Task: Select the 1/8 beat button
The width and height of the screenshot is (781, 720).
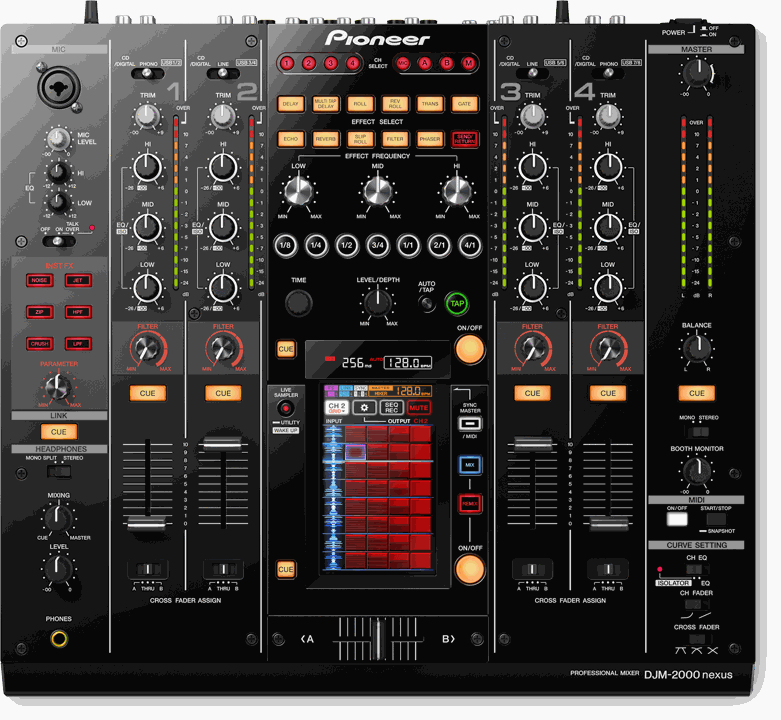Action: click(x=285, y=245)
